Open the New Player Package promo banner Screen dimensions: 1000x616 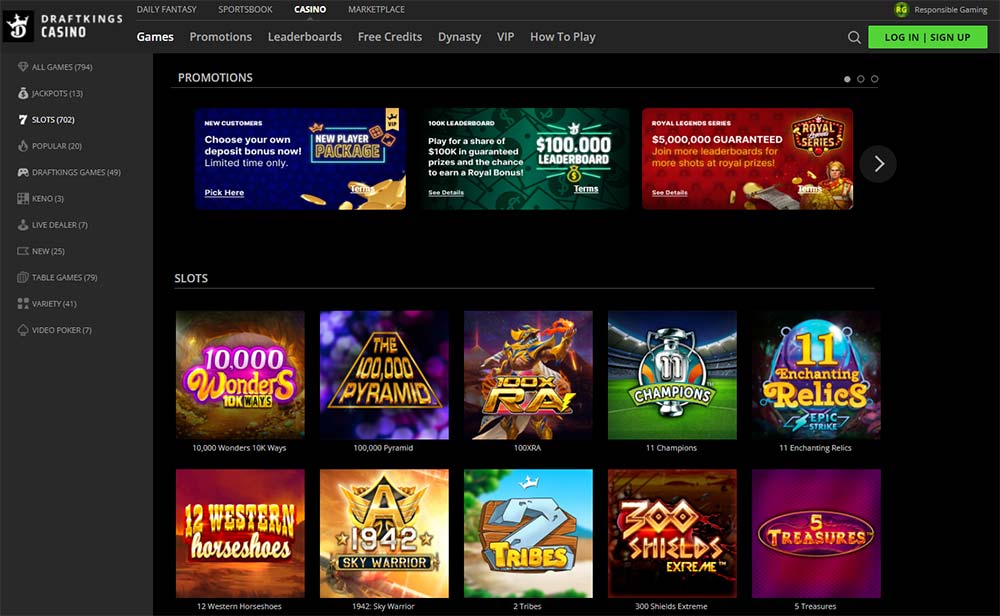click(300, 159)
